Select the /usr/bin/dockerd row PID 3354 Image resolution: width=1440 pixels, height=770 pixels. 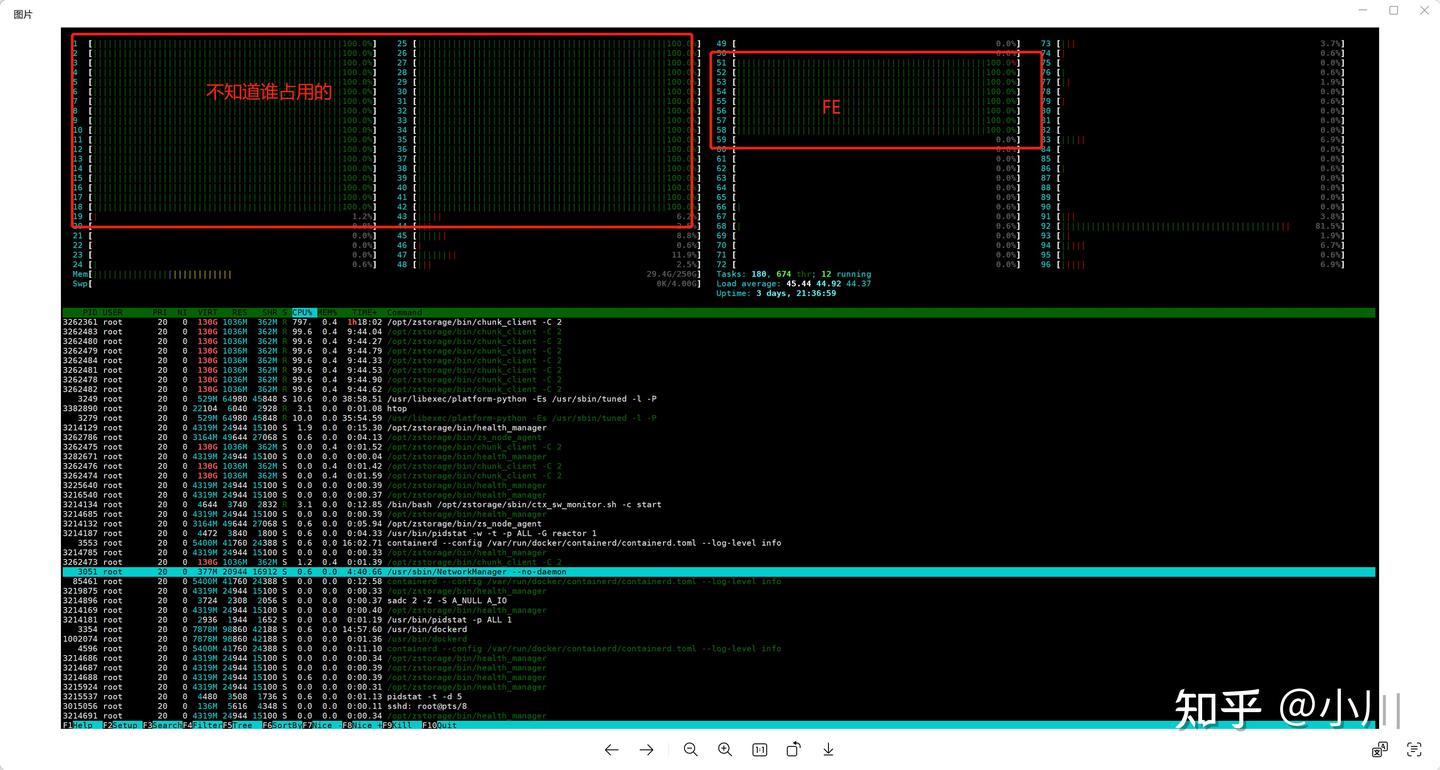click(x=718, y=629)
